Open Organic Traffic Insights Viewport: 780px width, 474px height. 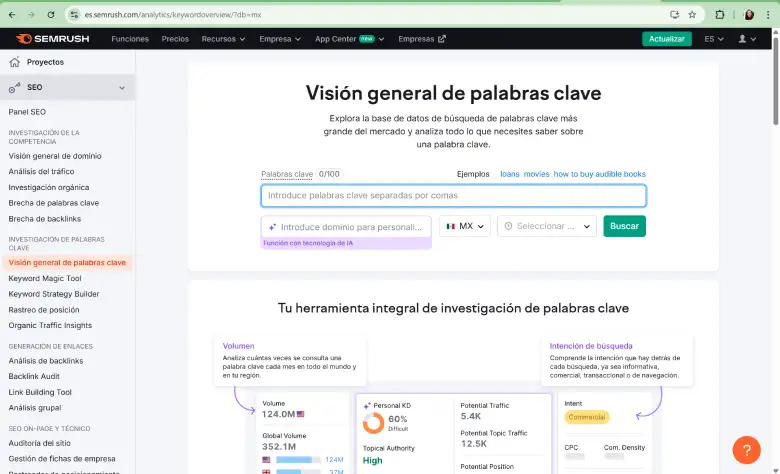(x=50, y=325)
